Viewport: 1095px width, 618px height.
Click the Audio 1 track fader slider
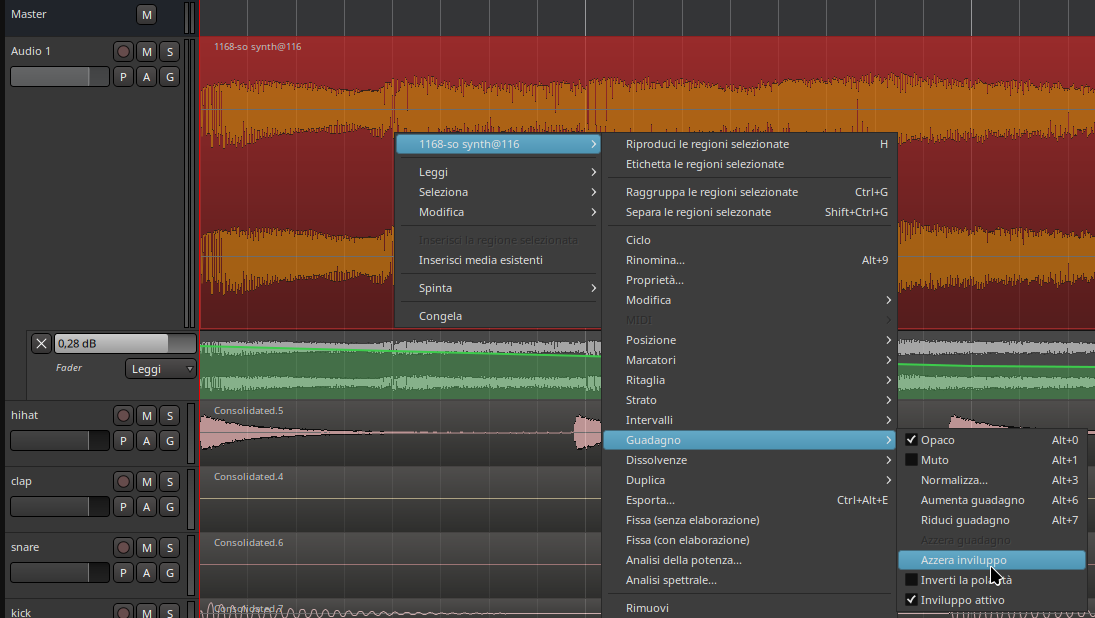coord(60,77)
